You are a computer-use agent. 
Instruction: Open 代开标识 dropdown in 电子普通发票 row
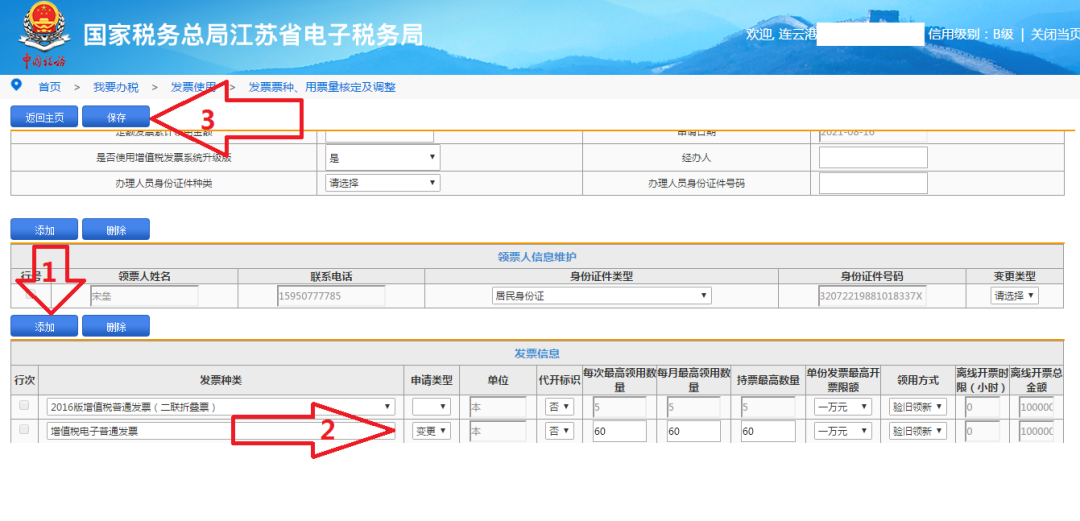pos(559,431)
